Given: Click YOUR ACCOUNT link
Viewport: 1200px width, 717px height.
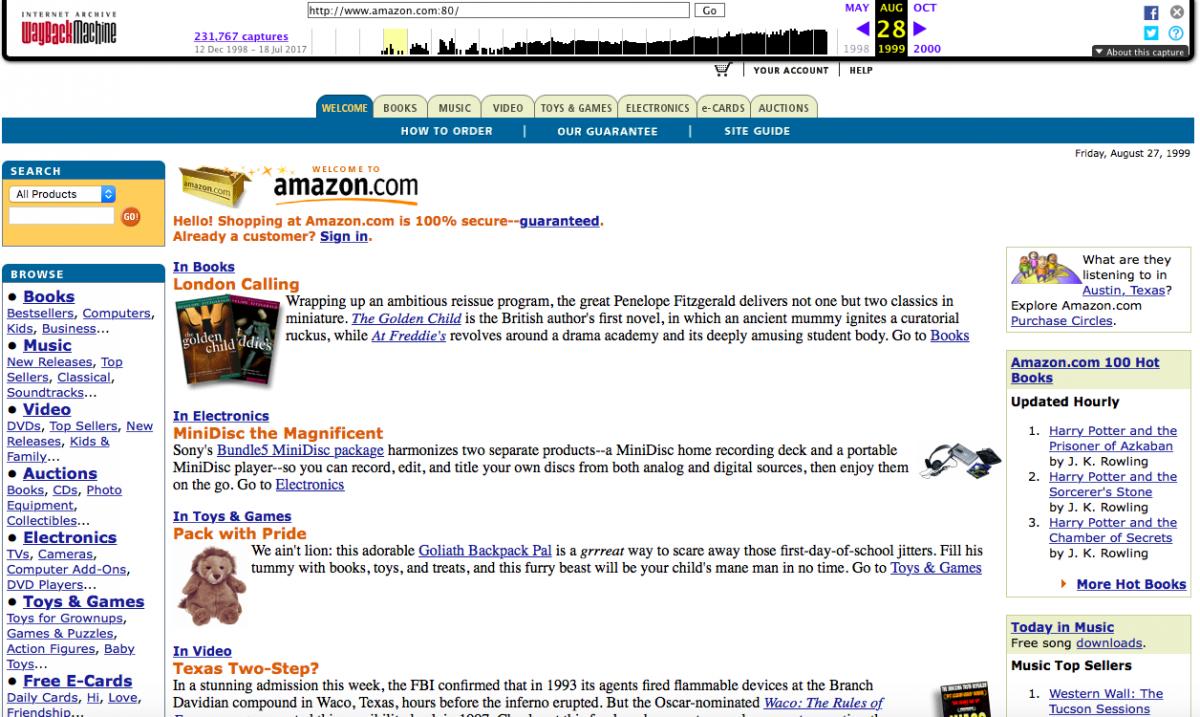Looking at the screenshot, I should coord(791,71).
